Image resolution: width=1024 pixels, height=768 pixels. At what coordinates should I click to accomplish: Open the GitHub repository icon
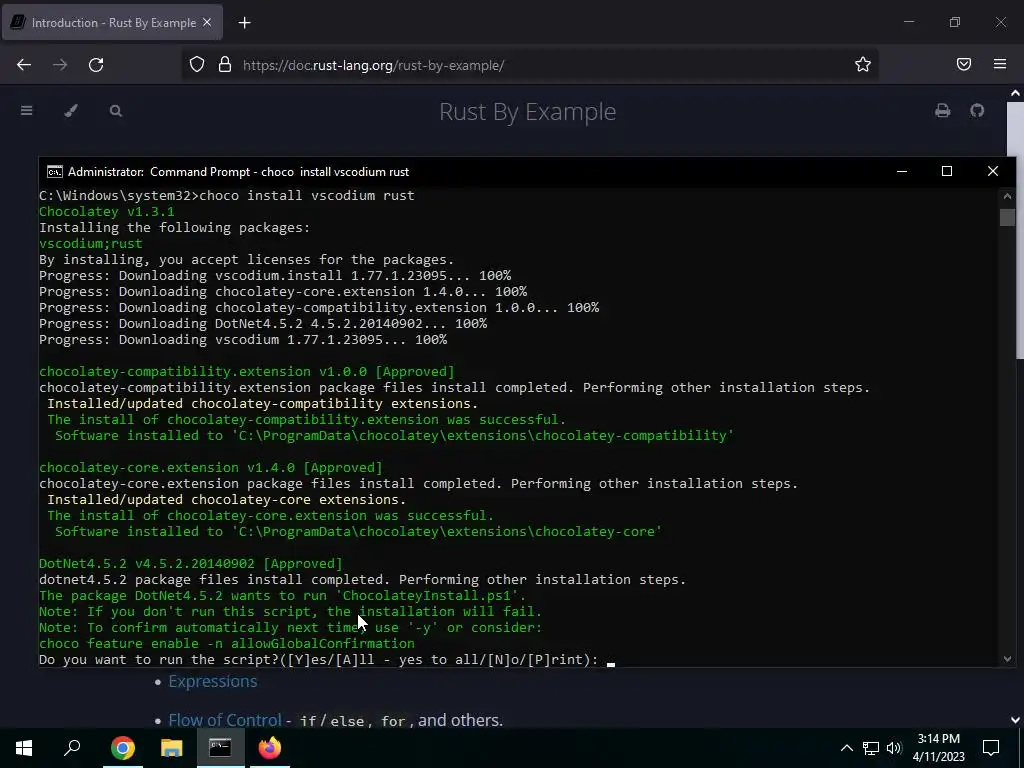[977, 110]
